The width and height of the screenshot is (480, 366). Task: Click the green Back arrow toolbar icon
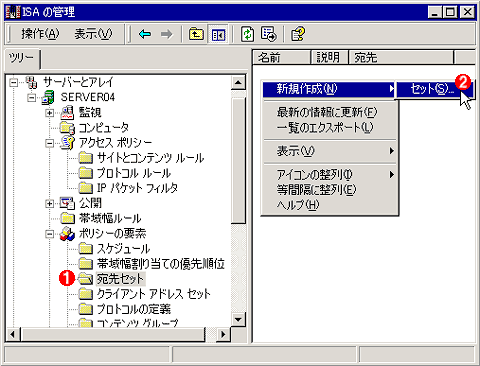tap(145, 34)
